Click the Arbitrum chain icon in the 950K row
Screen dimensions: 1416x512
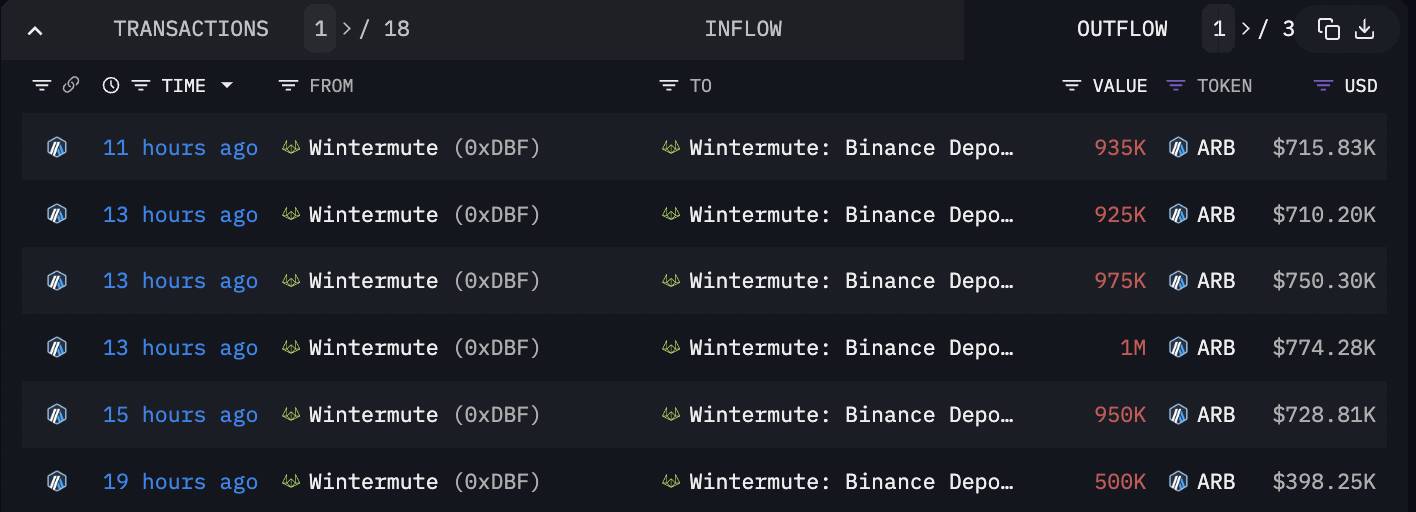point(57,414)
